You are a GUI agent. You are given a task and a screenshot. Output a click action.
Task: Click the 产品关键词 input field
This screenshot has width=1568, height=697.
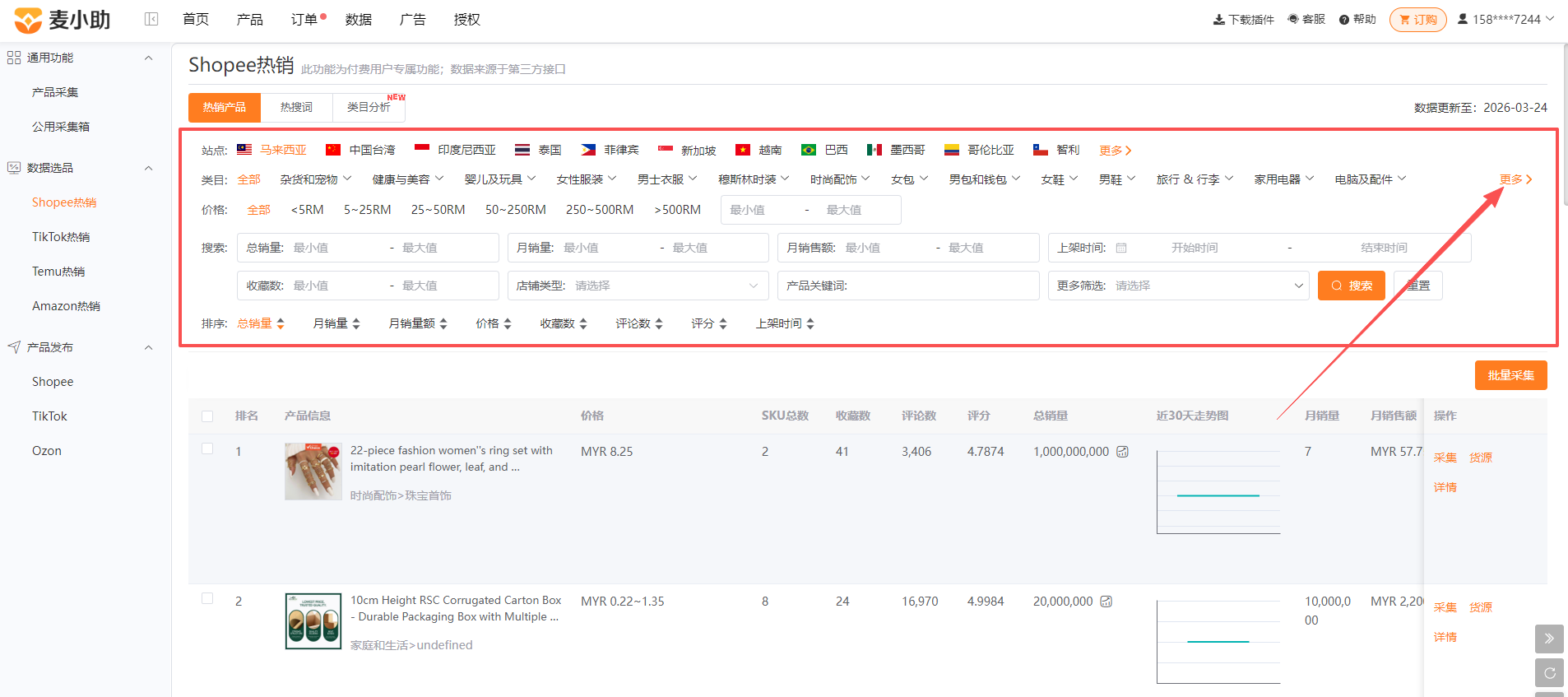tap(908, 286)
